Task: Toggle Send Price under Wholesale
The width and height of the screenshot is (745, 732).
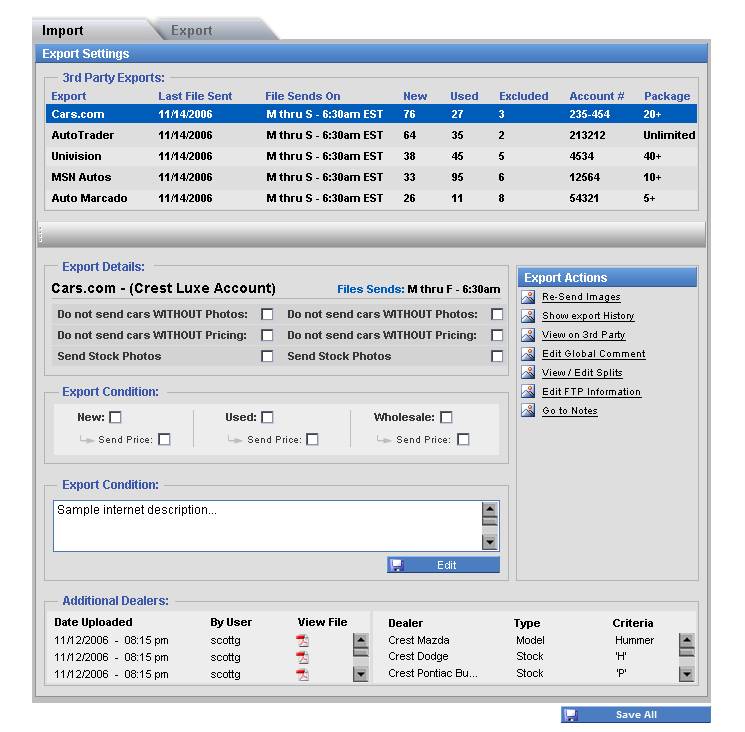Action: (463, 439)
